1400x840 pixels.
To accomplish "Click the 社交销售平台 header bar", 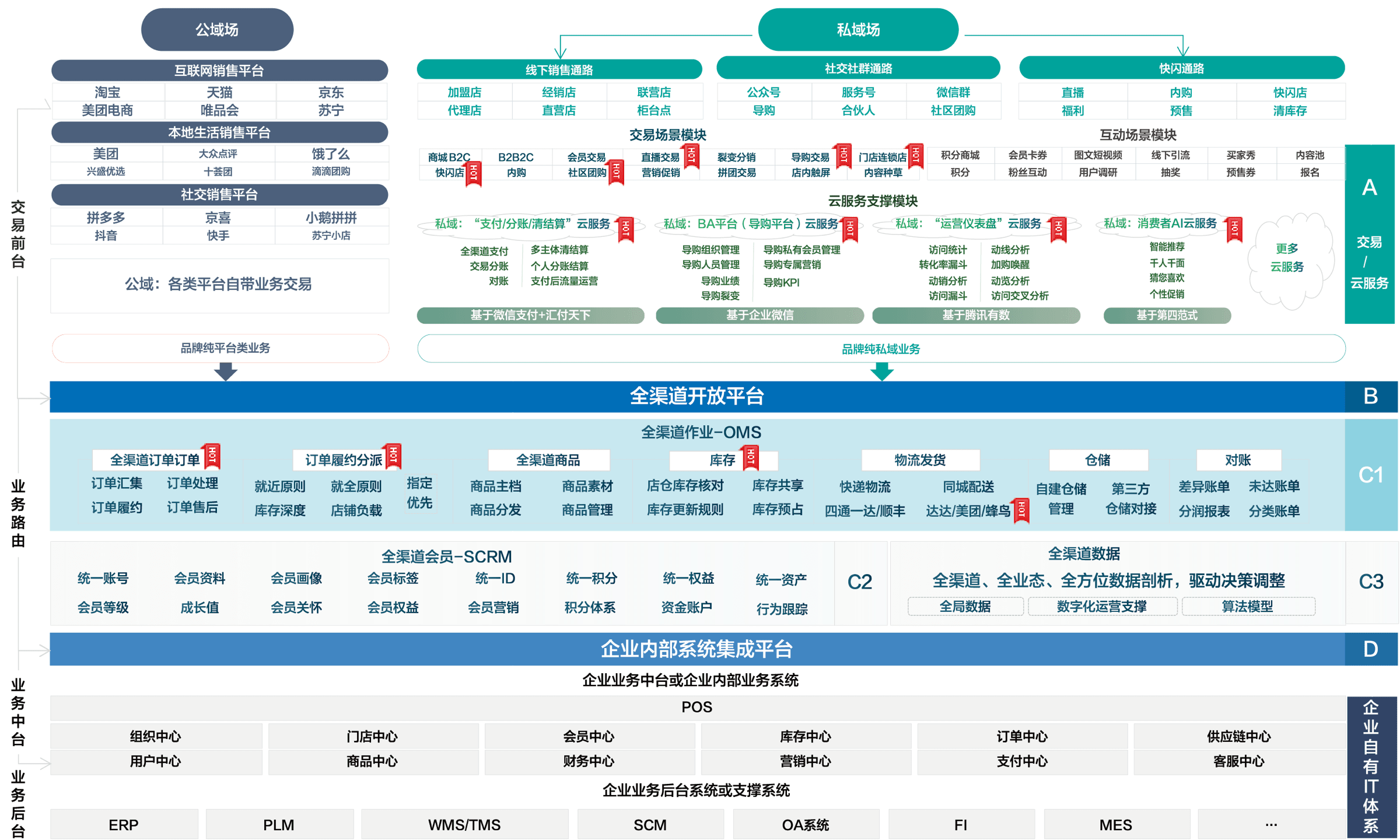I will (x=219, y=194).
